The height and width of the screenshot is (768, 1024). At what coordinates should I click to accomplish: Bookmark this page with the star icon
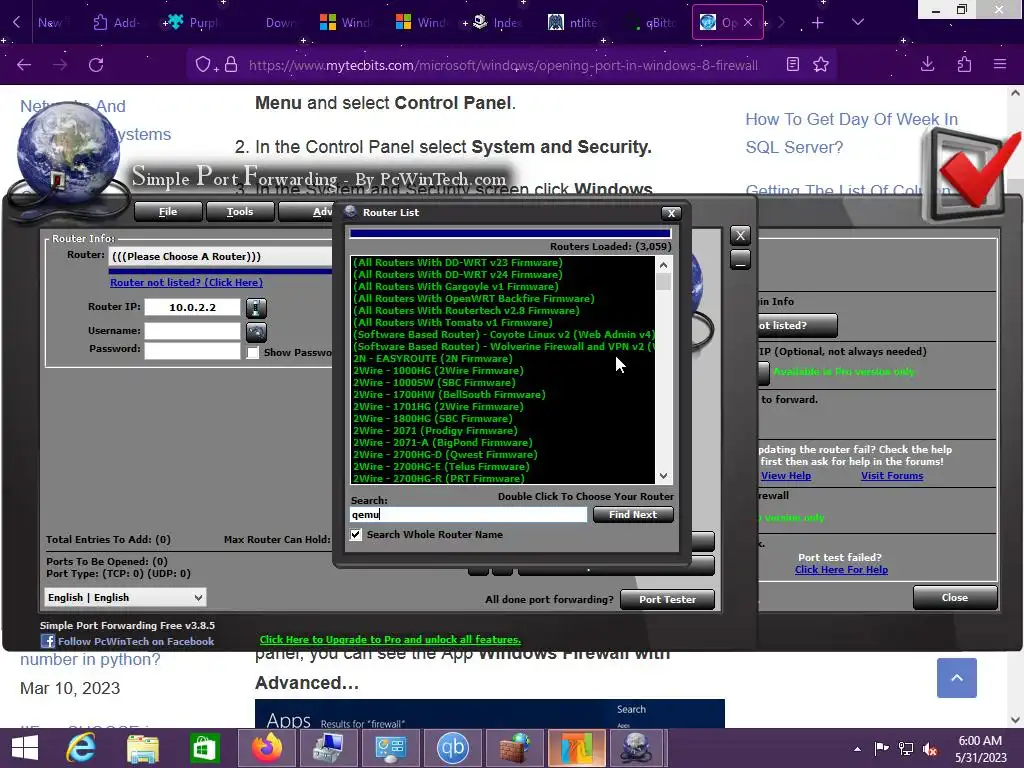point(821,65)
